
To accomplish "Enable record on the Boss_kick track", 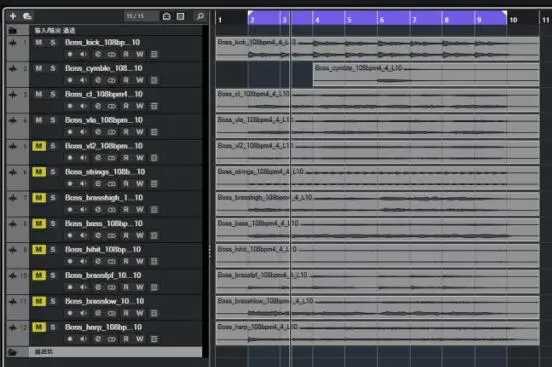I will tap(70, 54).
